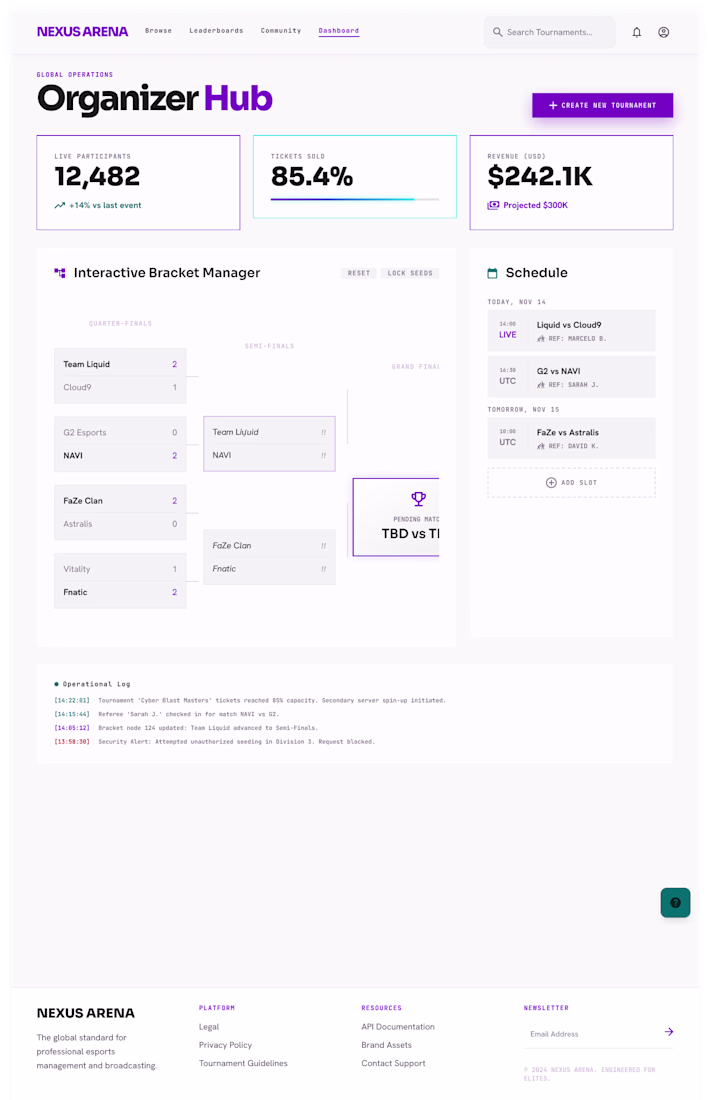This screenshot has height=1100, width=710.
Task: Go to Leaderboards in the top nav
Action: tap(216, 31)
